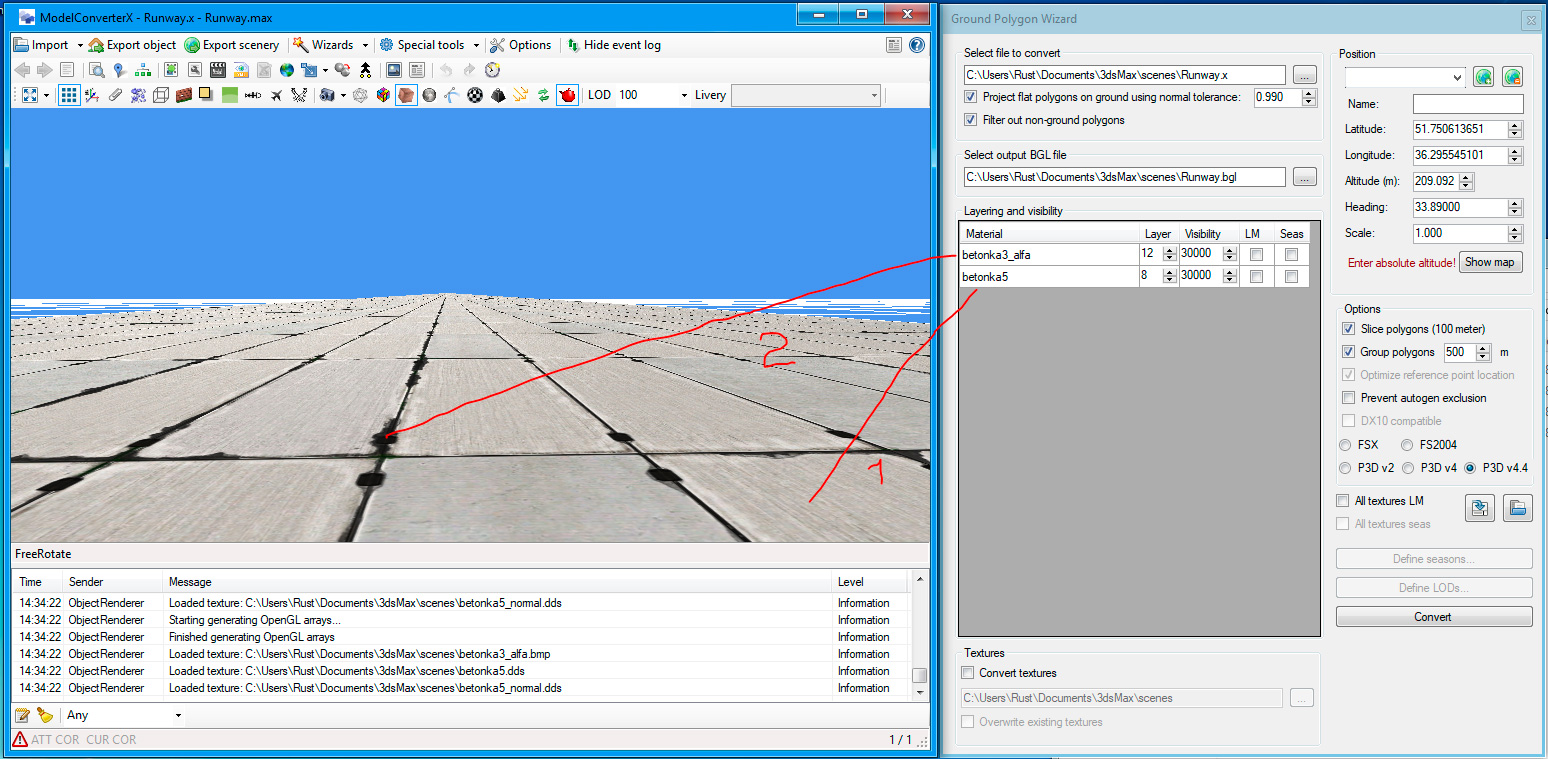1548x759 pixels.
Task: Open the Wizards menu
Action: [x=331, y=45]
